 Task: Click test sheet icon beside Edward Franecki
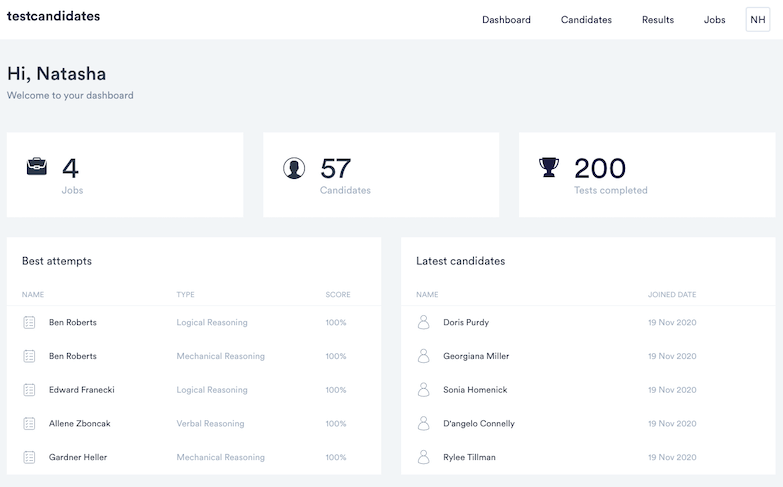click(29, 390)
